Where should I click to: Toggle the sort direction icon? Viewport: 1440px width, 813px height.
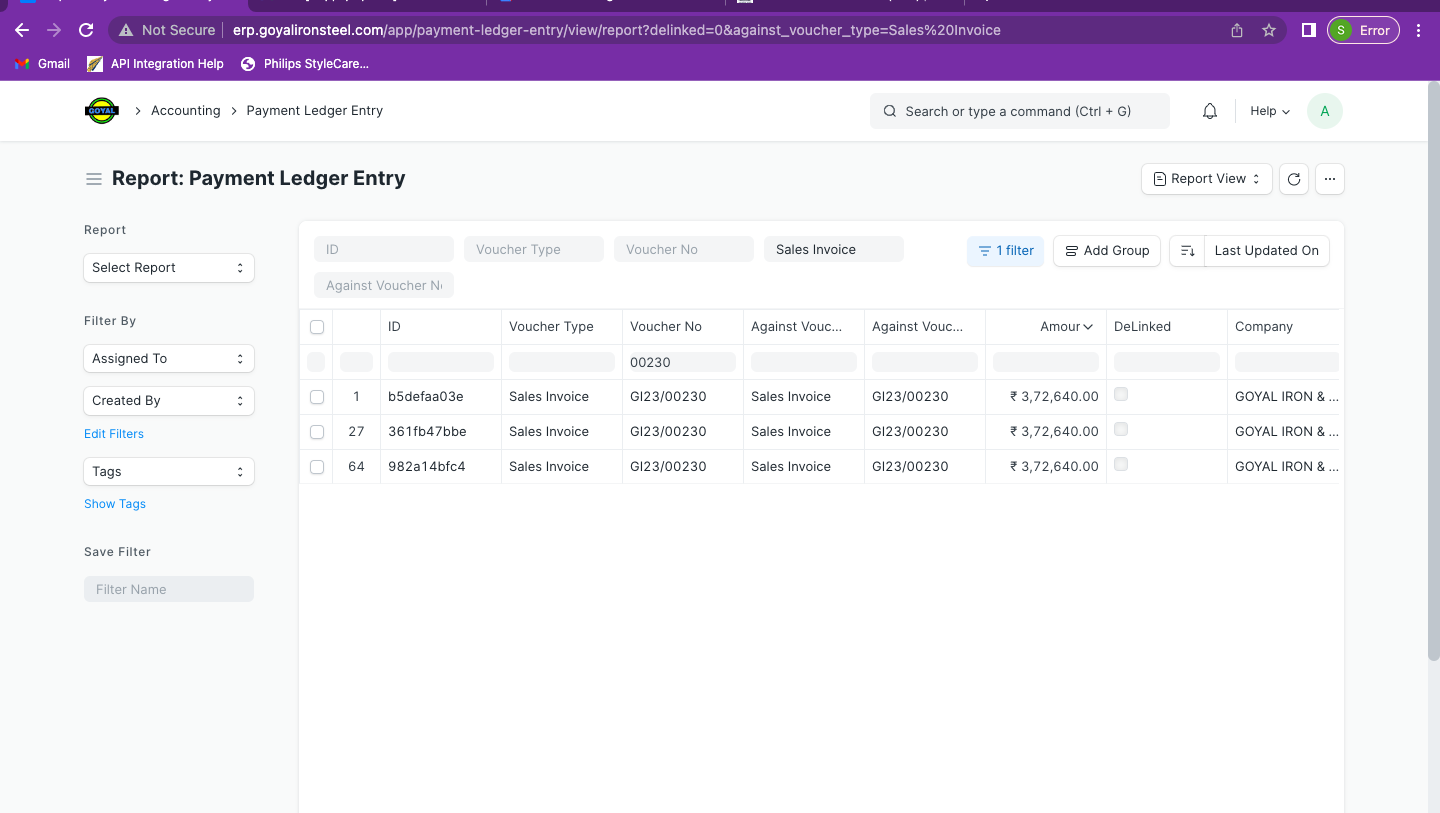coord(1186,250)
